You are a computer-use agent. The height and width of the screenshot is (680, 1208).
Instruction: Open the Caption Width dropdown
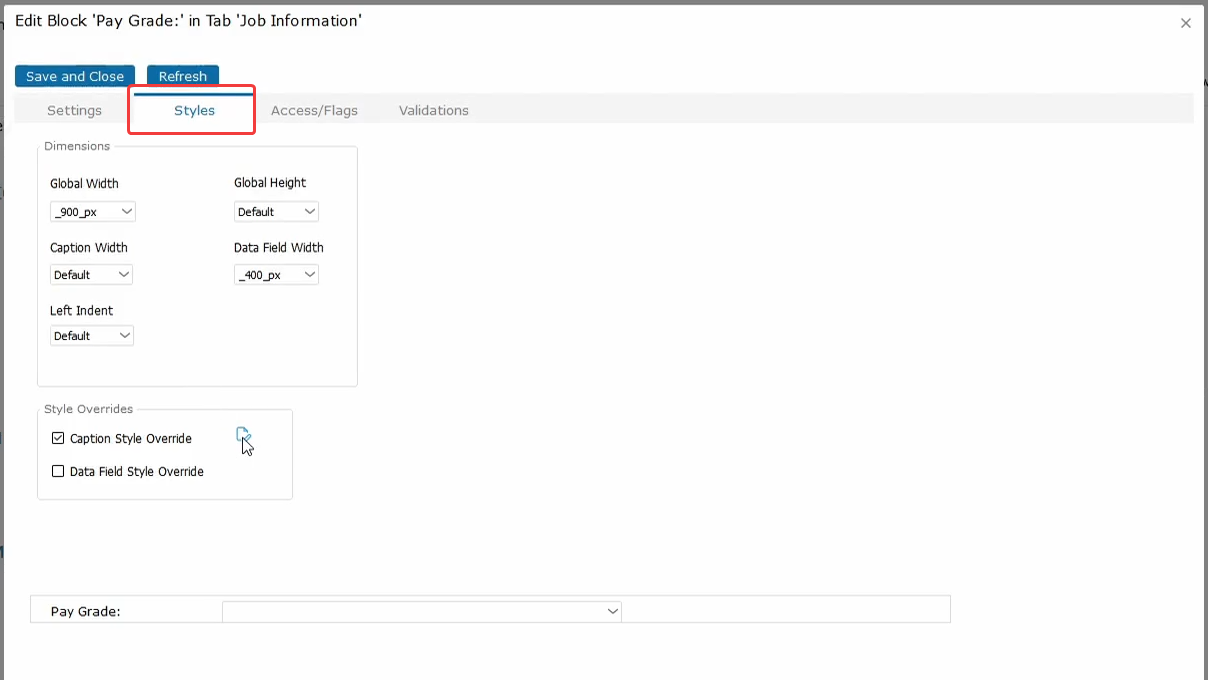pyautogui.click(x=92, y=274)
